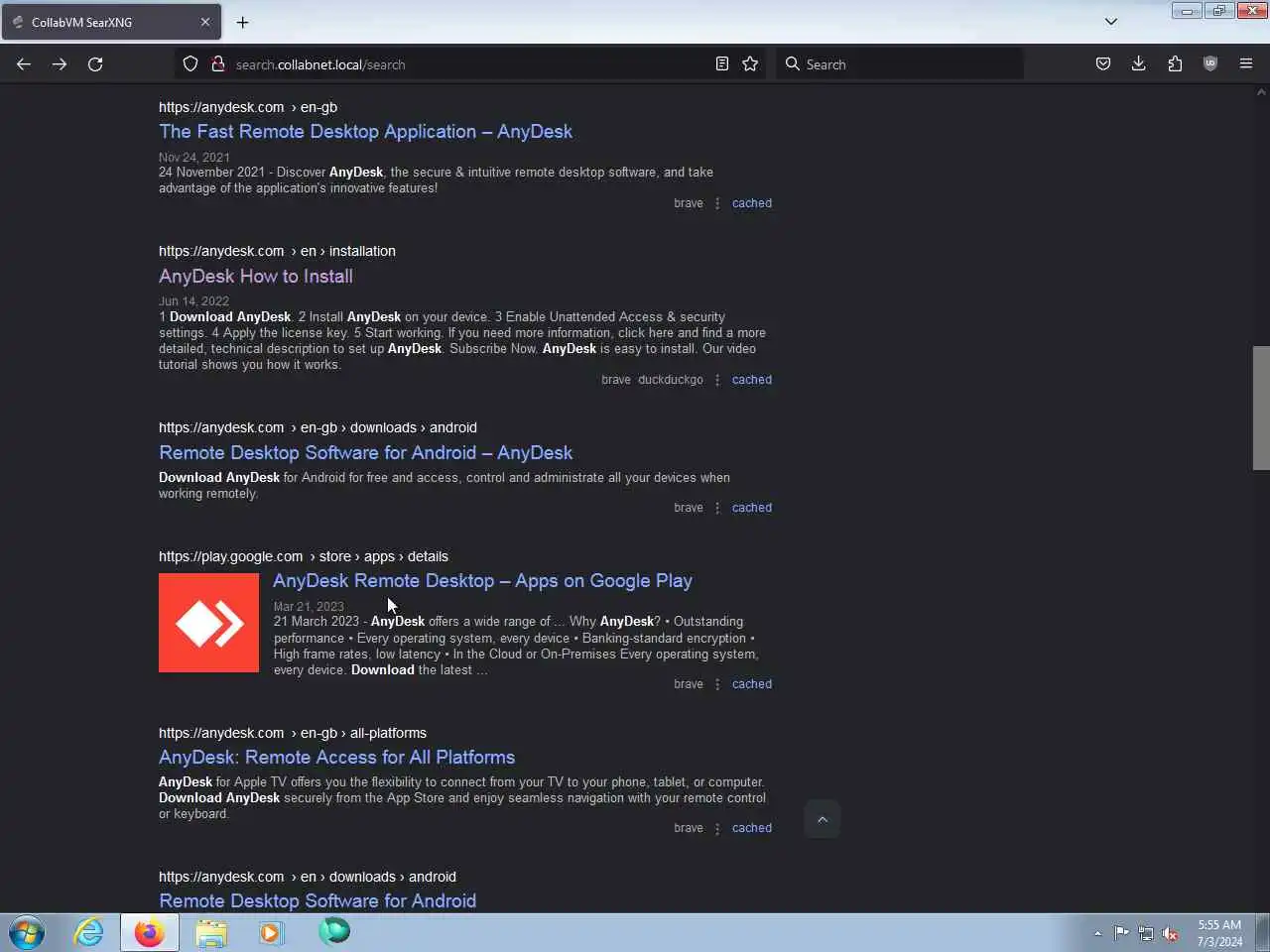Click the duckduckgo engine label
The height and width of the screenshot is (952, 1270).
pos(671,380)
